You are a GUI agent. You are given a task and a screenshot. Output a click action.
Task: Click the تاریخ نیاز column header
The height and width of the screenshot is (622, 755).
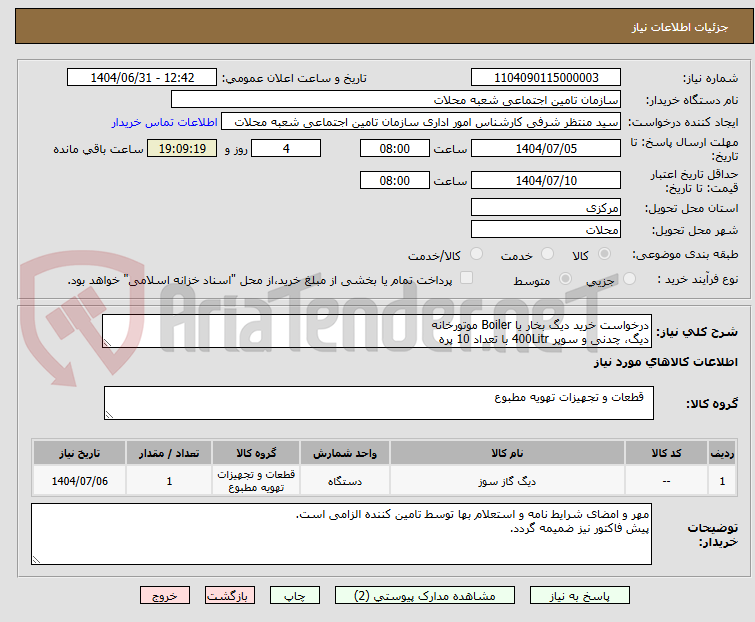79,453
